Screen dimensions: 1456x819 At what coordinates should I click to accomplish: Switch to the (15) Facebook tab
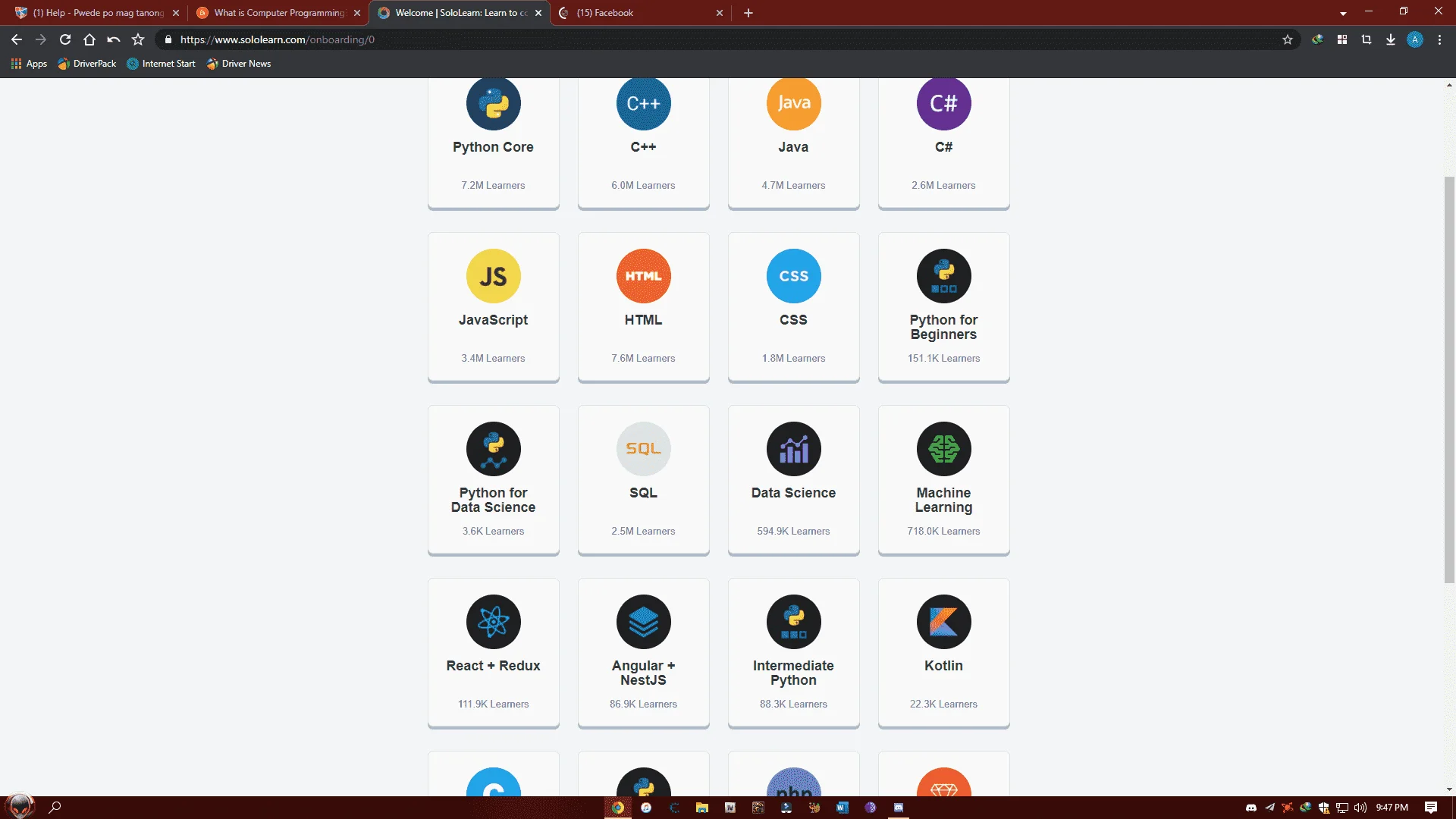pos(641,13)
